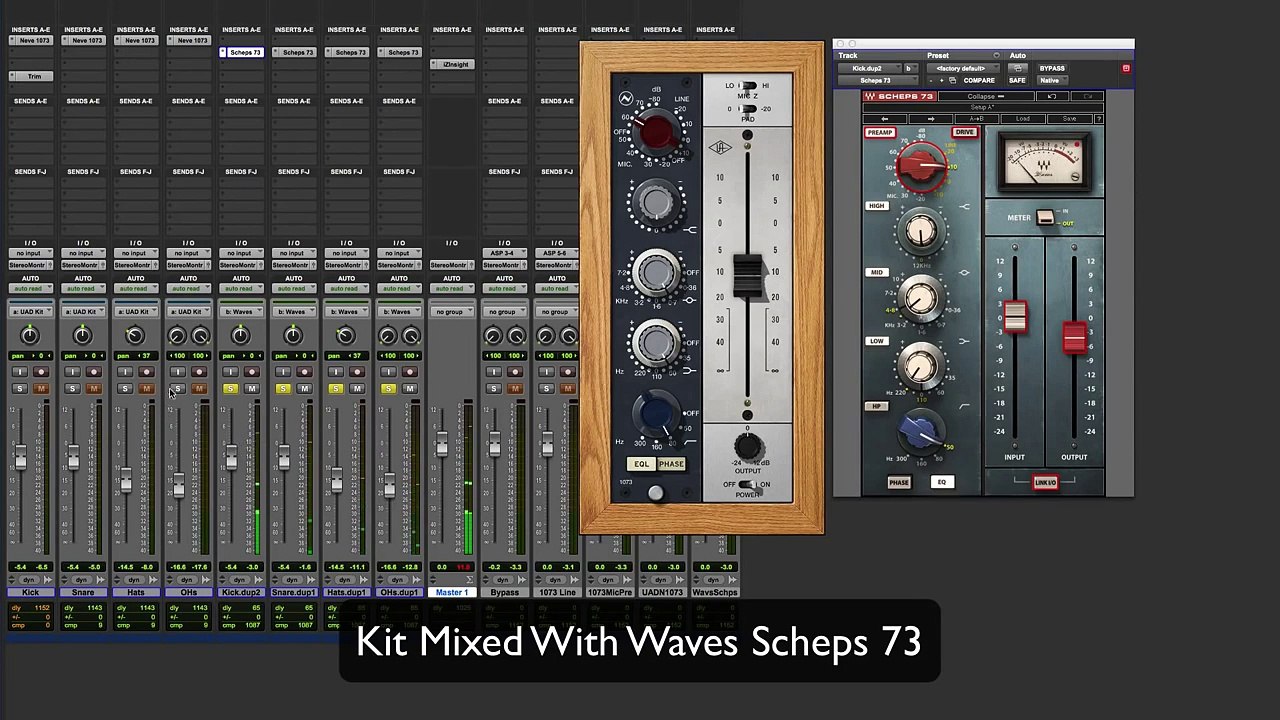
Task: Toggle the PREAMP button in Scheps 73
Action: pyautogui.click(x=880, y=133)
